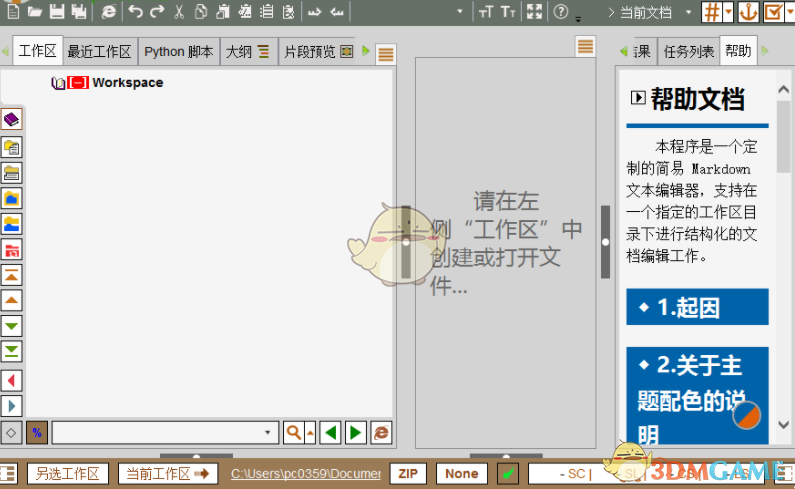Click the blue right-pointing triangle sidebar icon
The image size is (795, 489).
tap(12, 406)
